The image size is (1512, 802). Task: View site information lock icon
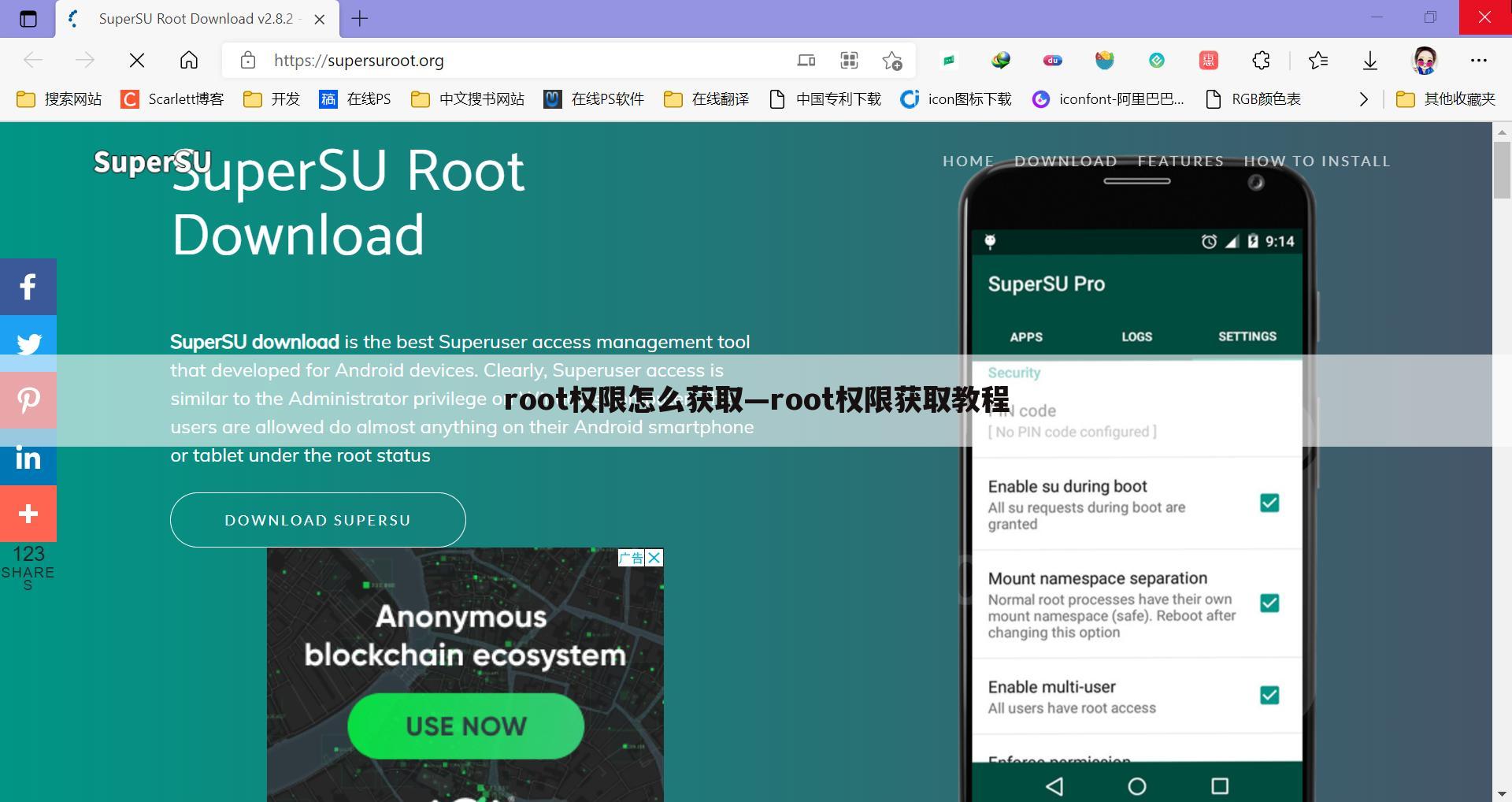[248, 60]
